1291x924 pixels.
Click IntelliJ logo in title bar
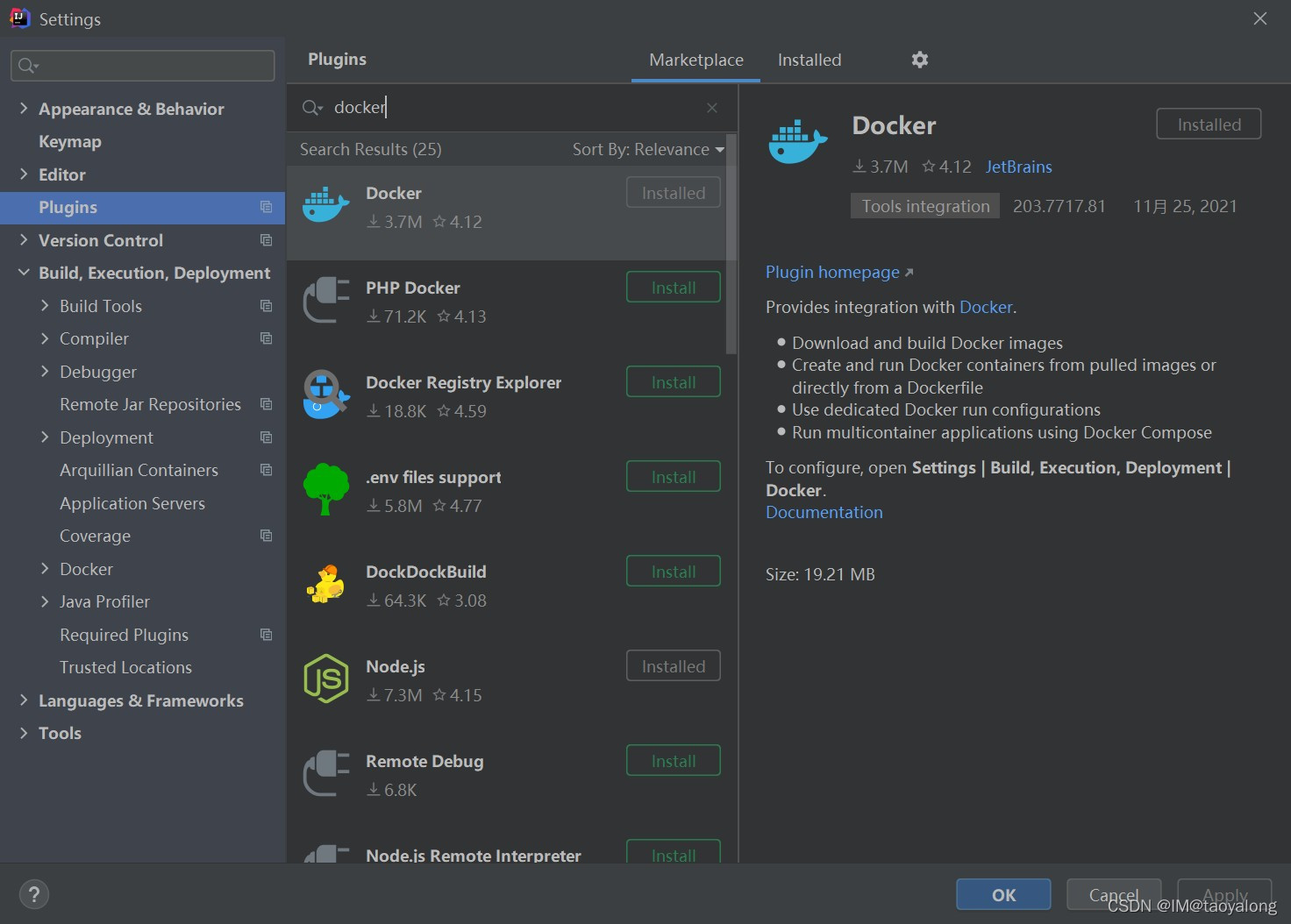pos(19,18)
